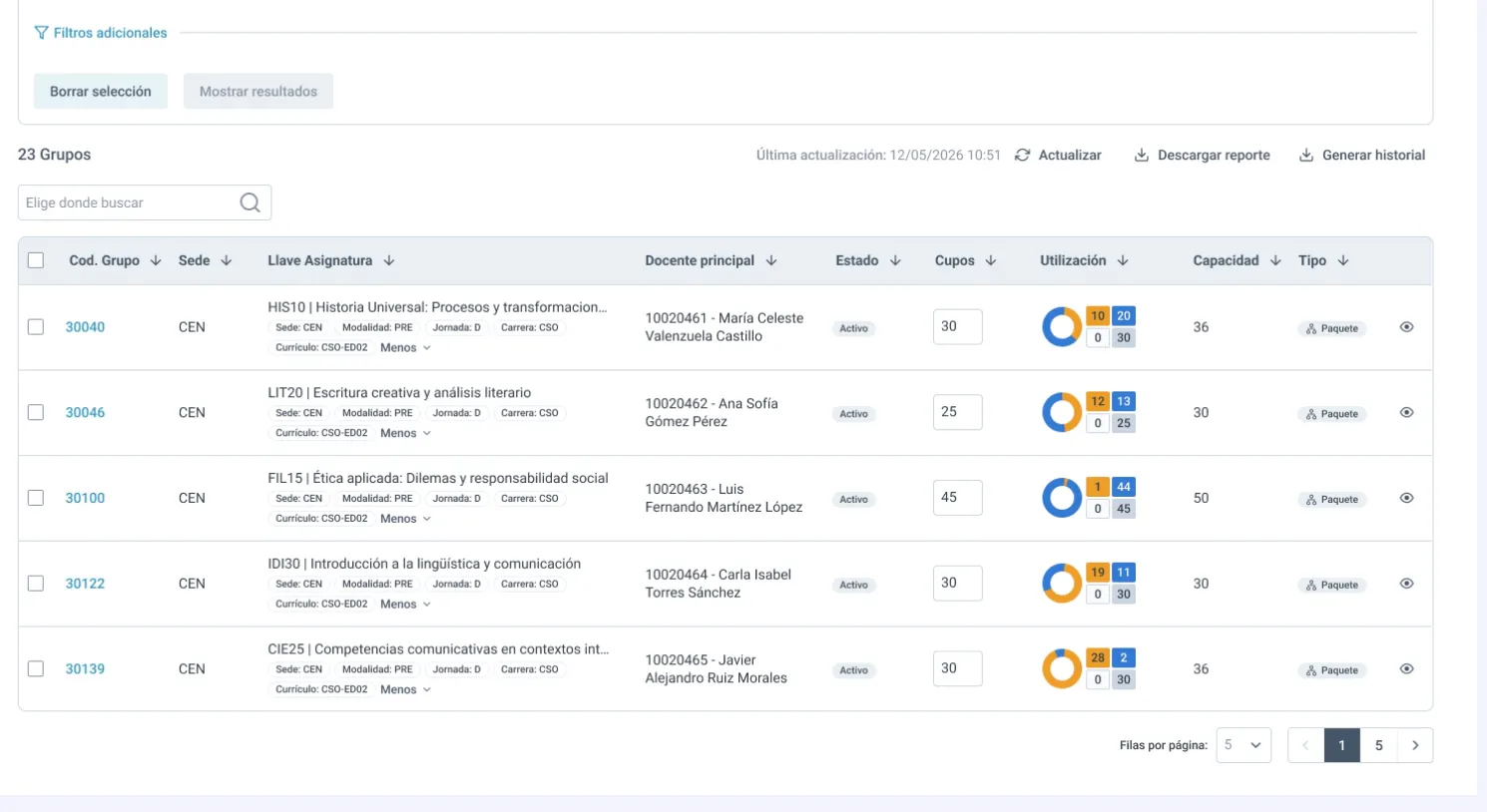Click Paquete badge in row 30040

(1332, 328)
